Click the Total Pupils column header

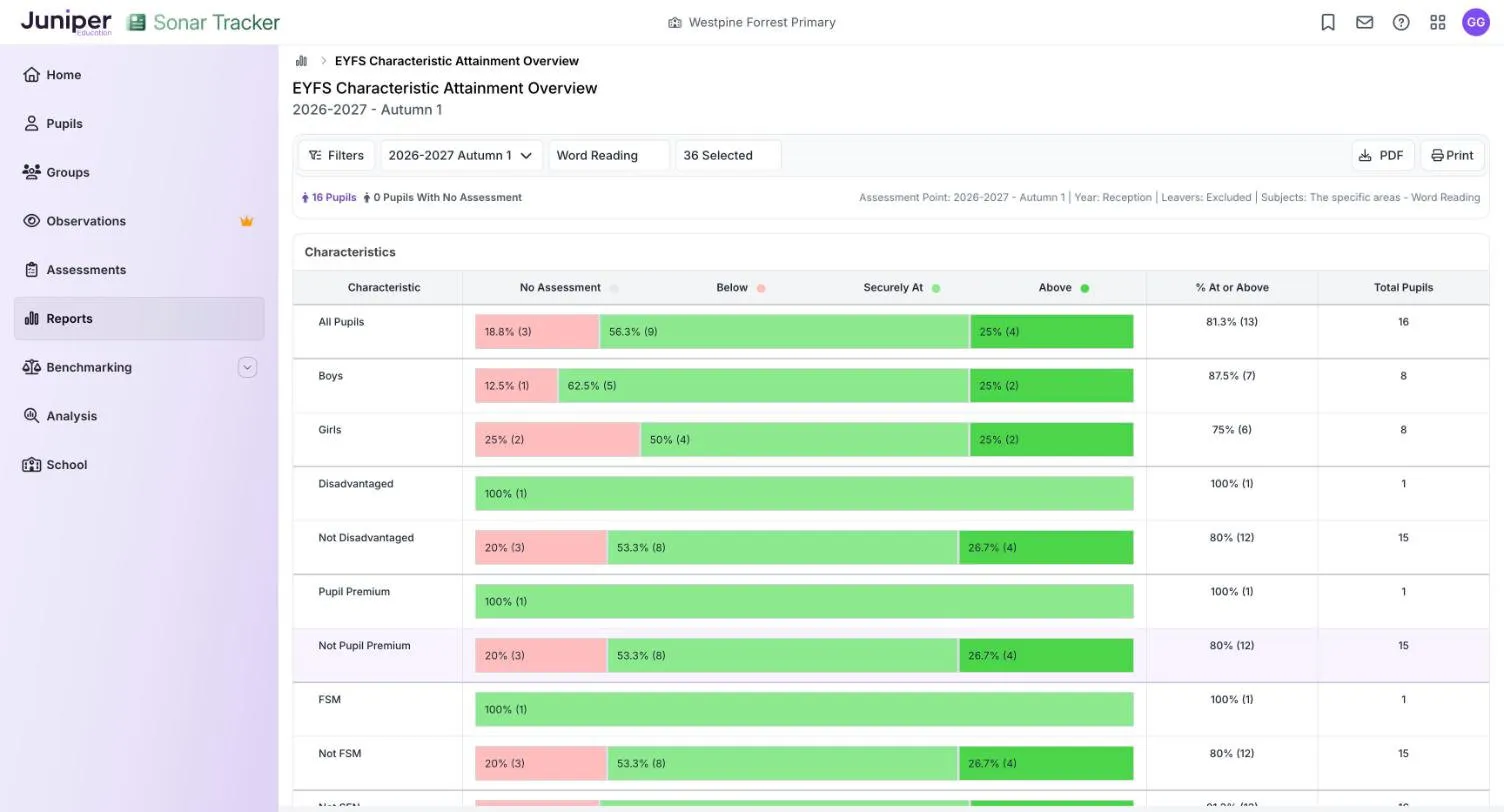tap(1403, 288)
